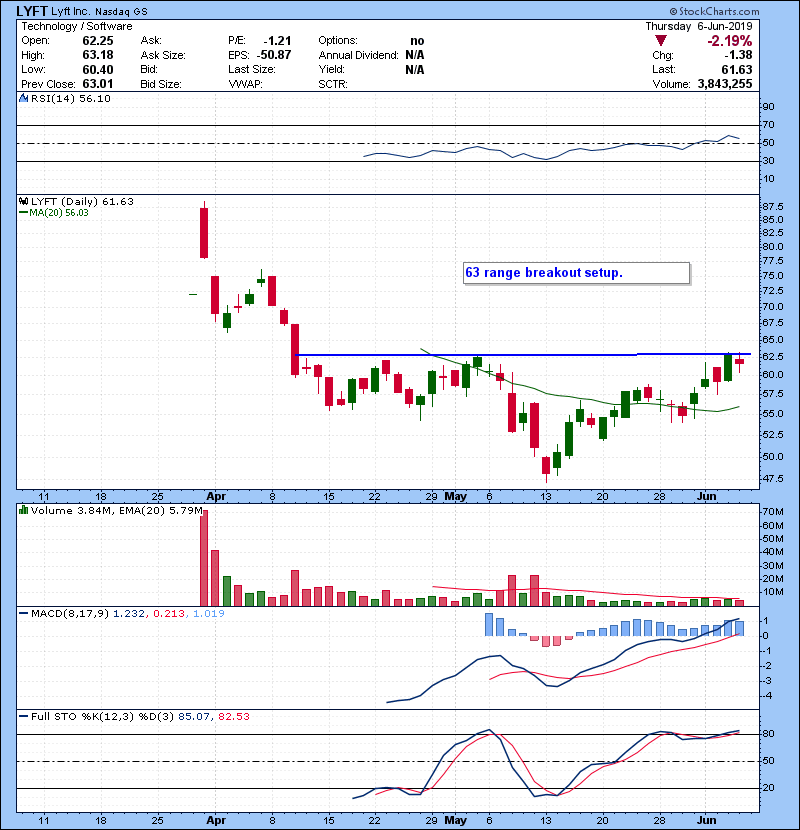The image size is (800, 830).
Task: Click the Volume bars icon
Action: coord(23,510)
